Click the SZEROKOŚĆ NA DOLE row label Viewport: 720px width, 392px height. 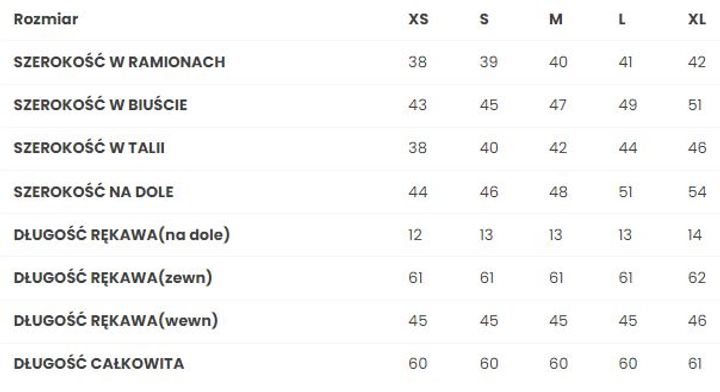(94, 191)
